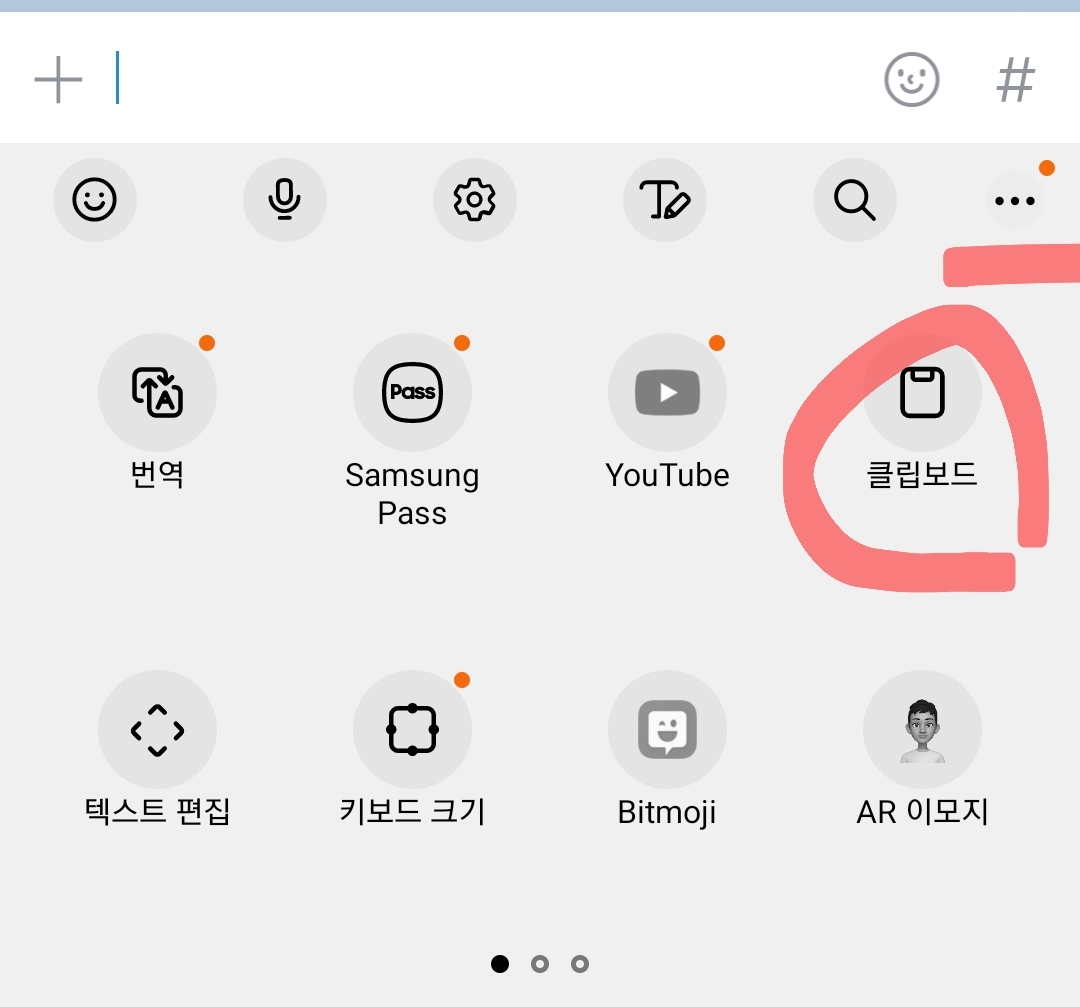
Task: Select the text edit pen icon
Action: tap(665, 199)
